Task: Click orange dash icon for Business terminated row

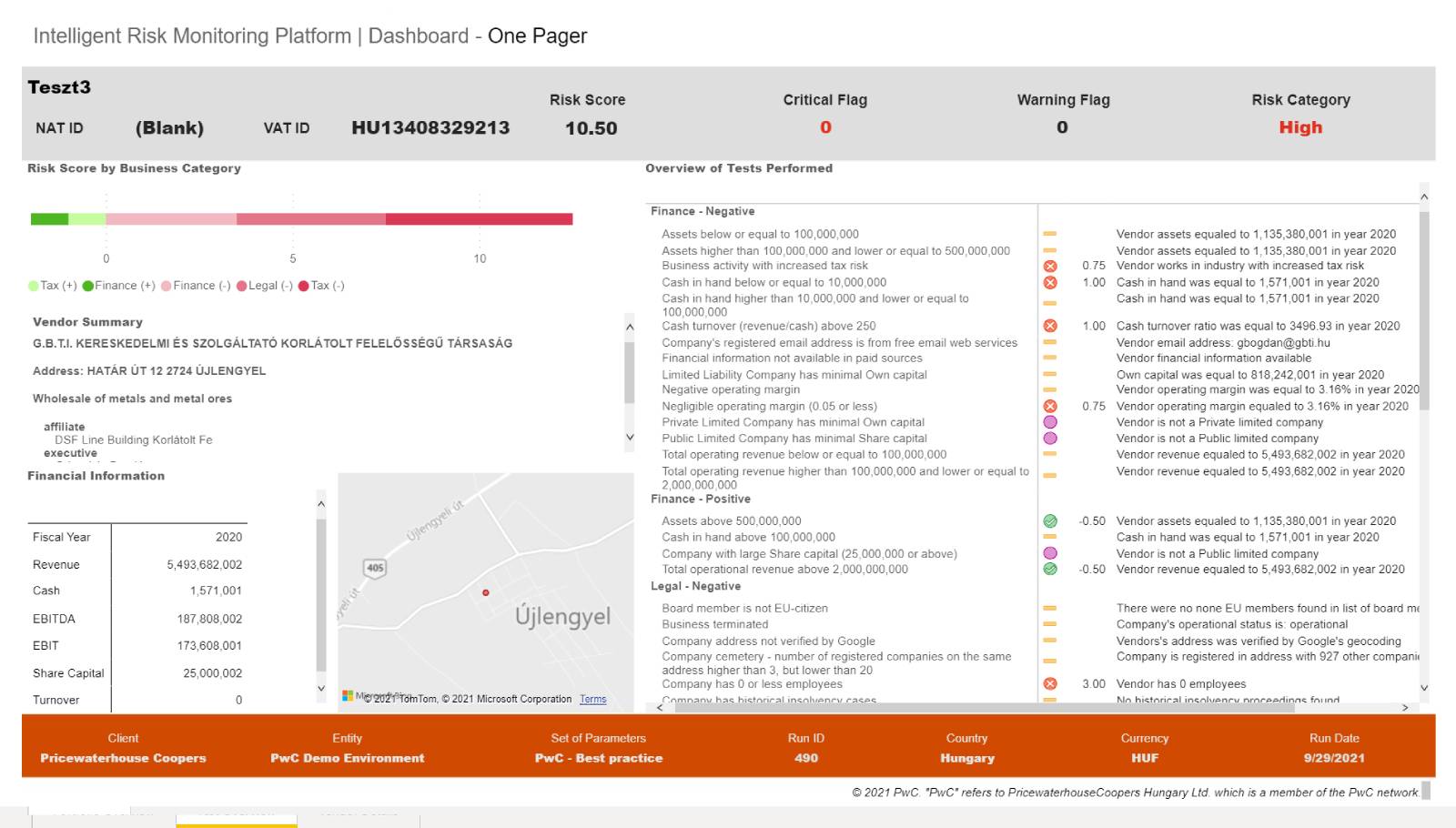Action: 1050,625
